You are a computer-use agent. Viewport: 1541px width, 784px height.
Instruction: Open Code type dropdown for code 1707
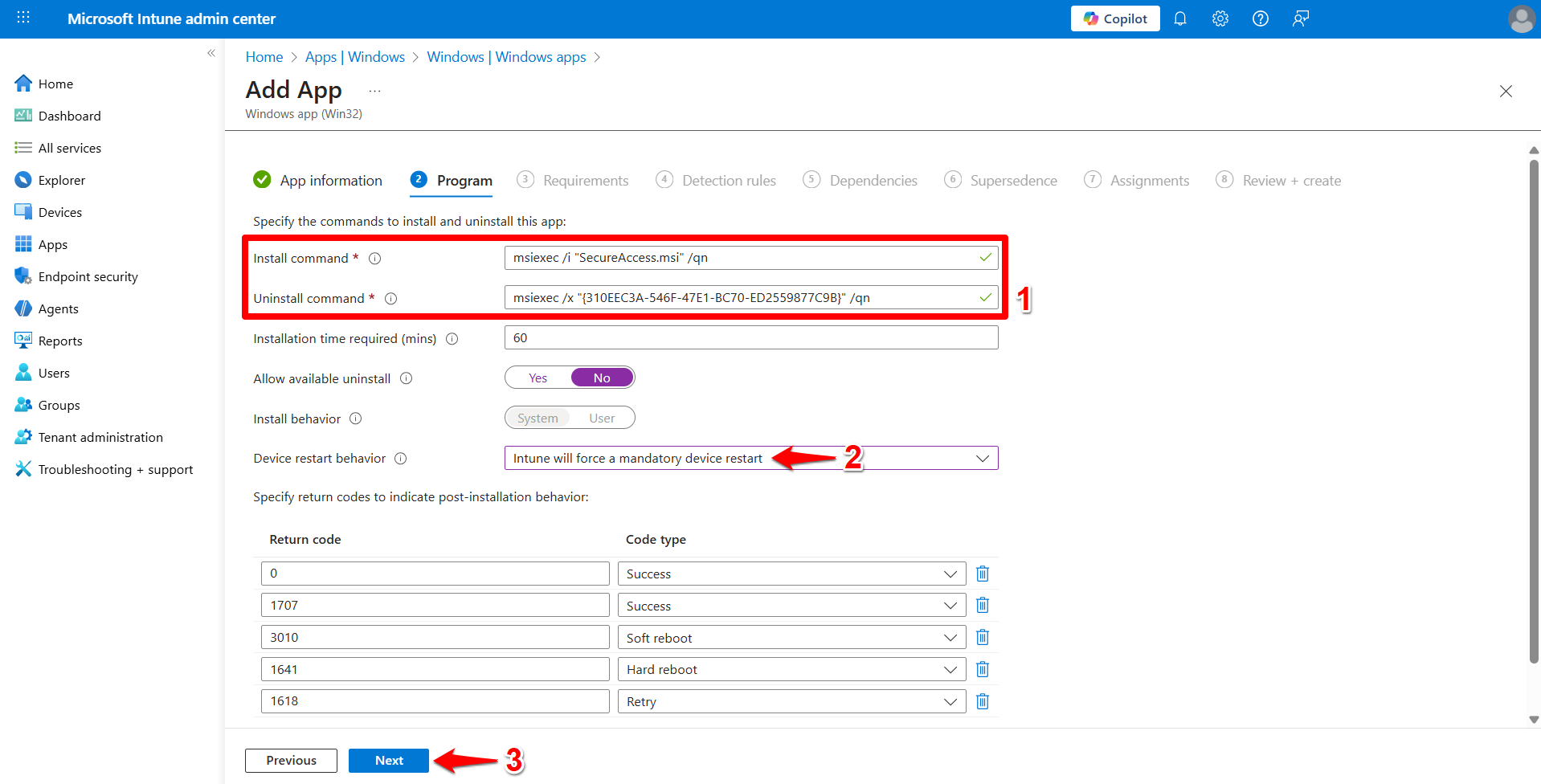tap(791, 606)
